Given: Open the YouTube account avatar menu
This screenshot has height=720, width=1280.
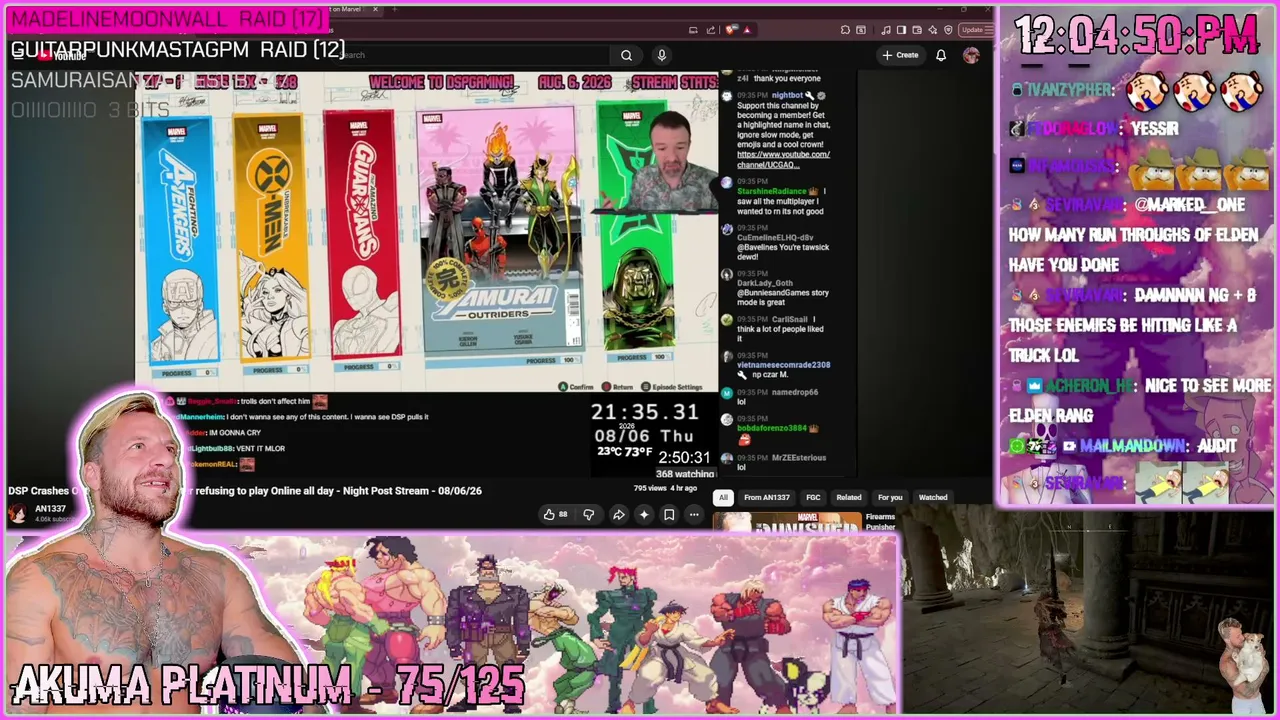Looking at the screenshot, I should [970, 56].
